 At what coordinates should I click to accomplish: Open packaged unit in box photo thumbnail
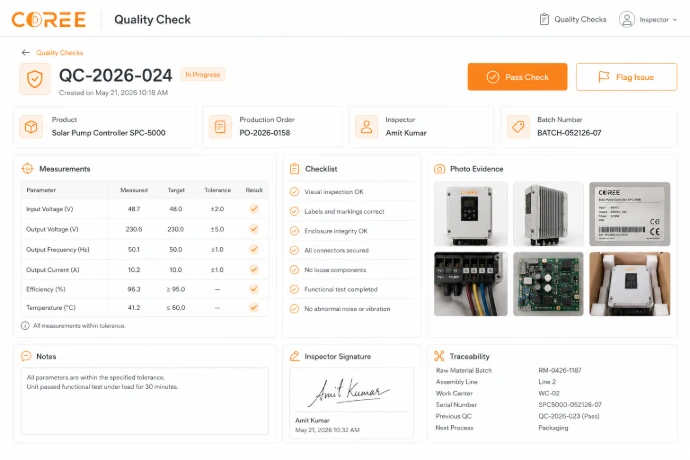point(630,284)
